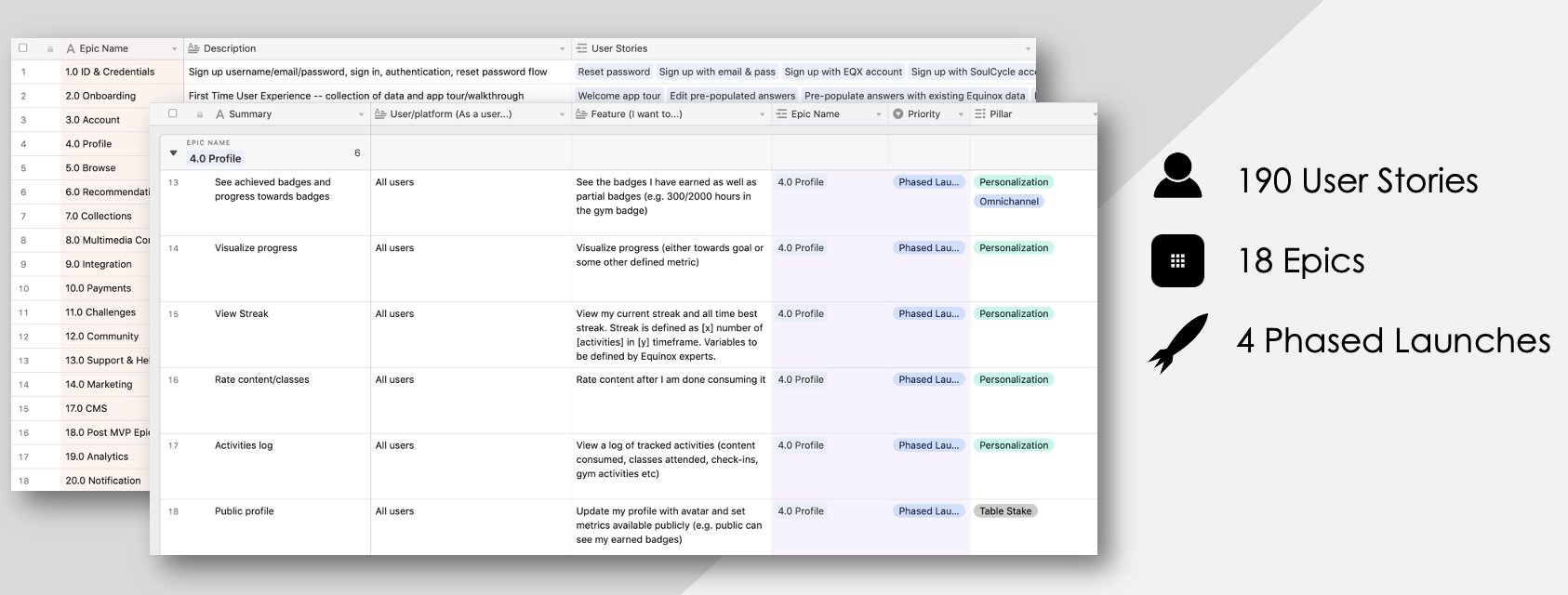Select the 5.0 Browse epic cell
Screen dimensions: 1568x595
pyautogui.click(x=105, y=168)
